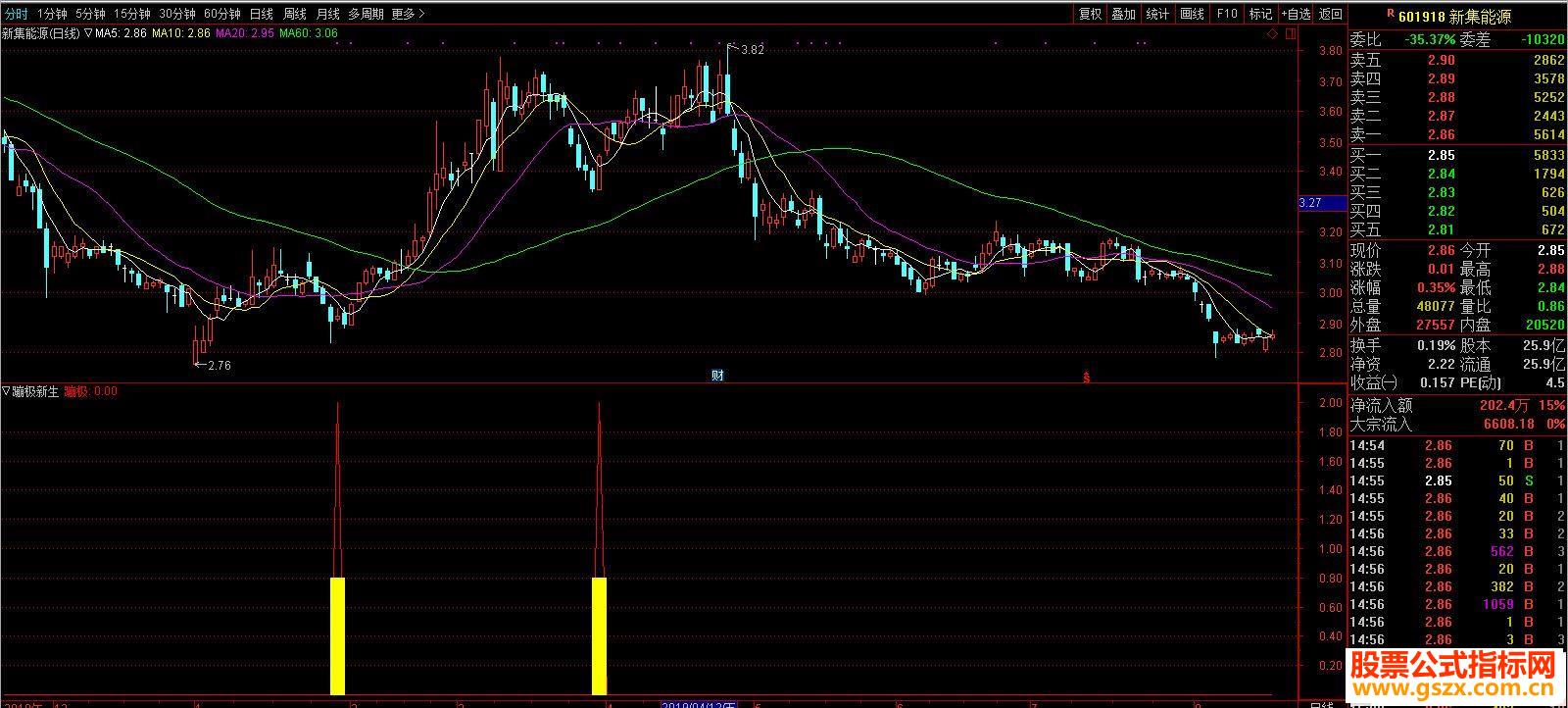Click the stock title 601918 新集能源
Viewport: 1568px width, 708px height.
[1455, 17]
